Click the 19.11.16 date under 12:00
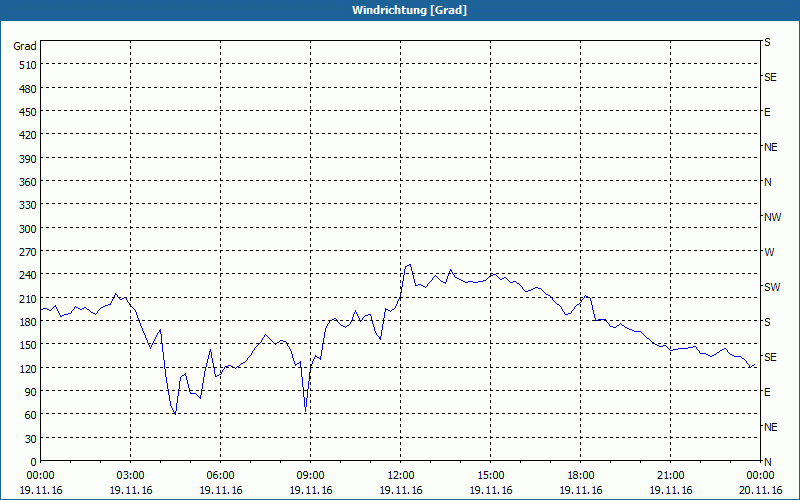 pyautogui.click(x=401, y=491)
